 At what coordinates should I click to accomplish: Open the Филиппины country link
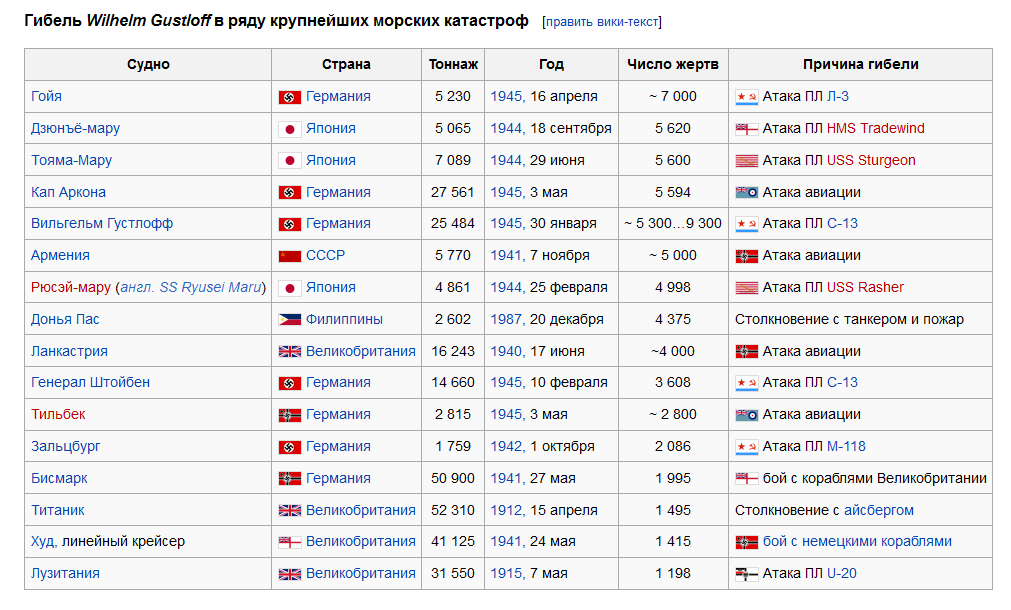344,320
